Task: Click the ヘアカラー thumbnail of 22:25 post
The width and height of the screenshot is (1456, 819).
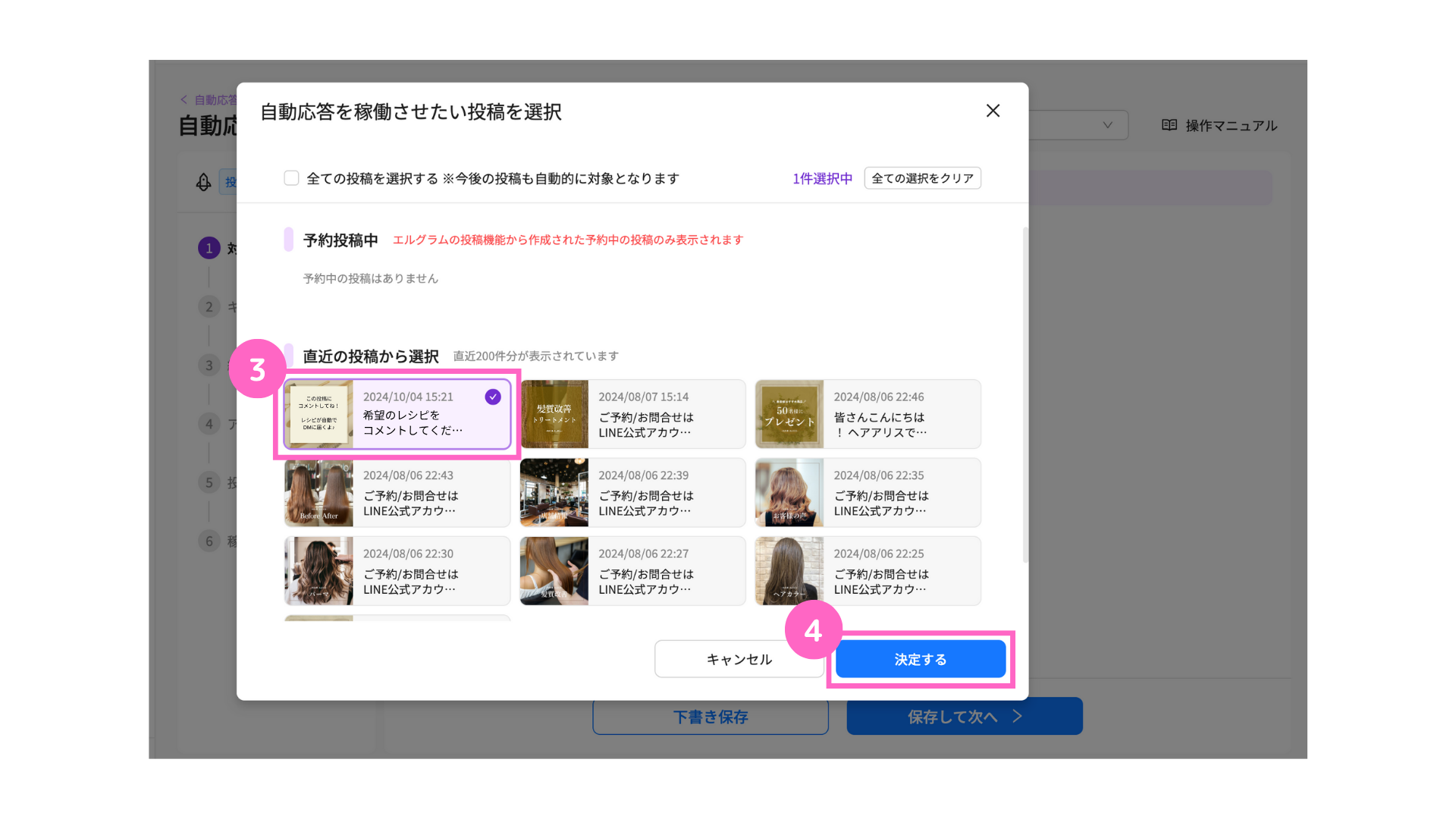Action: (789, 571)
